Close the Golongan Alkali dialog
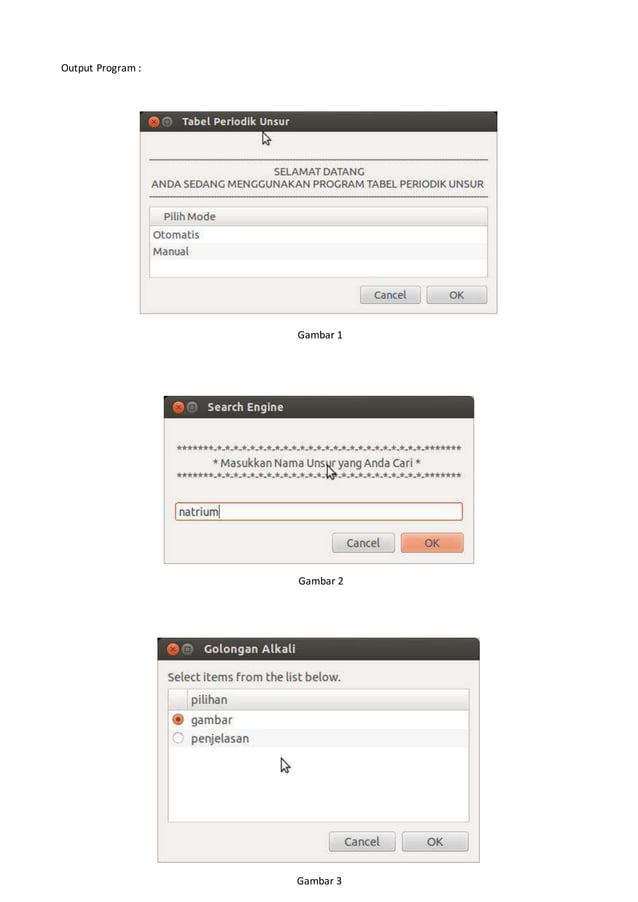 click(173, 649)
